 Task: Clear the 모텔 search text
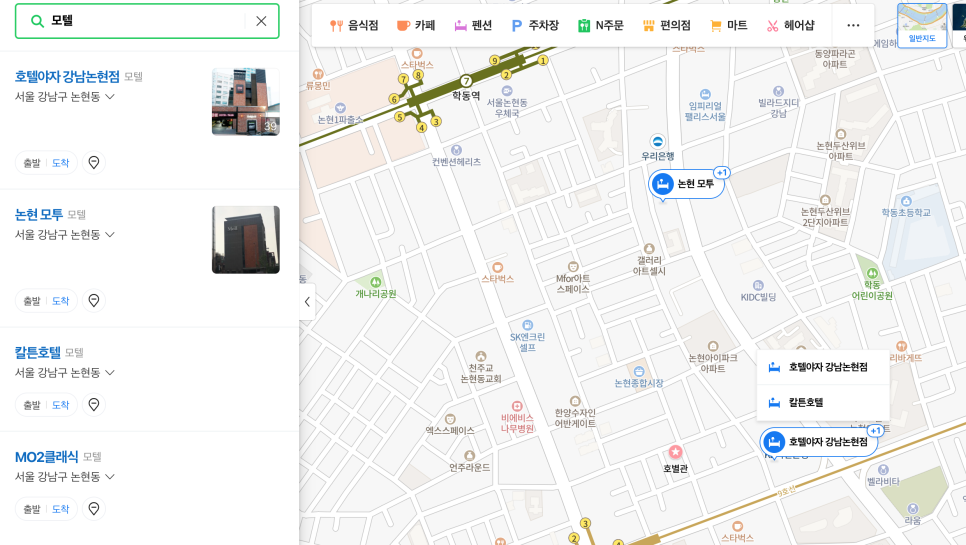click(x=261, y=21)
